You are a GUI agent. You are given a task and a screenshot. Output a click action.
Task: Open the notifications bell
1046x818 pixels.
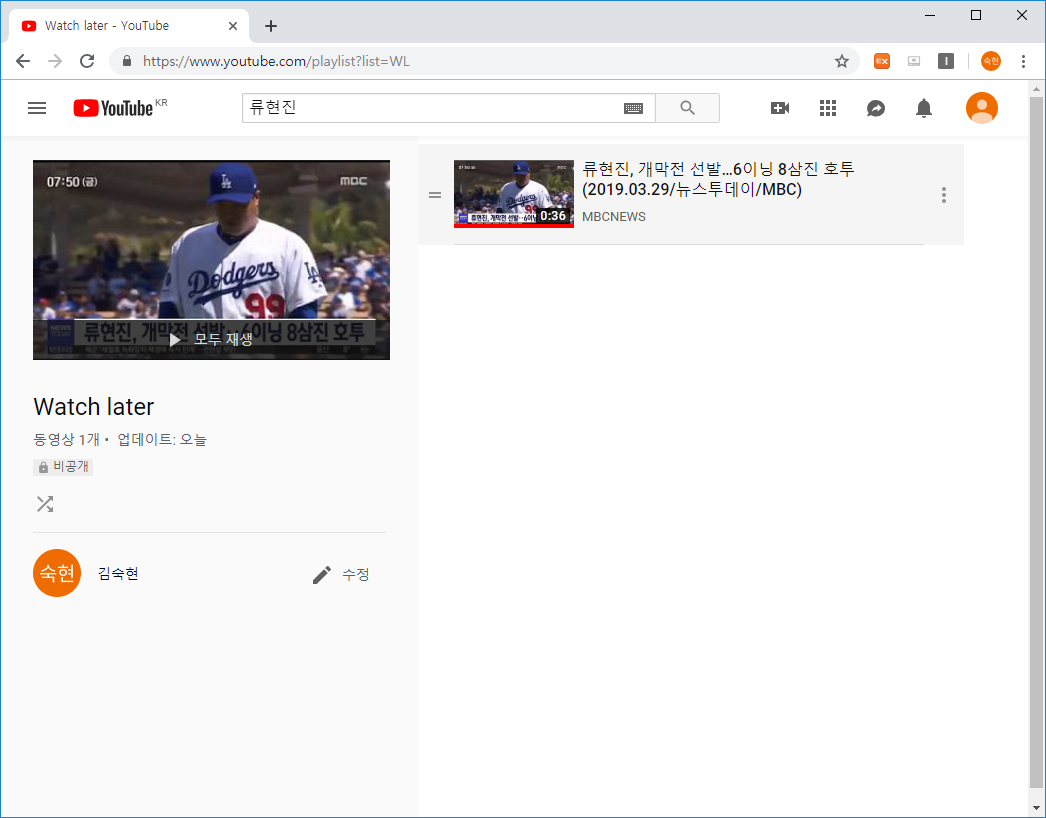[x=924, y=108]
